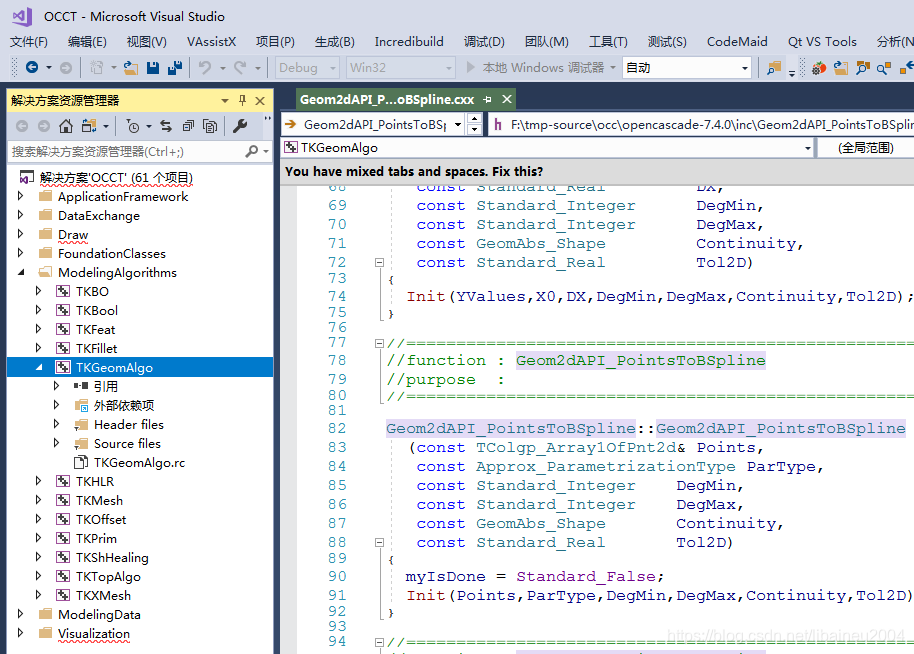Open the 调试(D) menu

[484, 42]
